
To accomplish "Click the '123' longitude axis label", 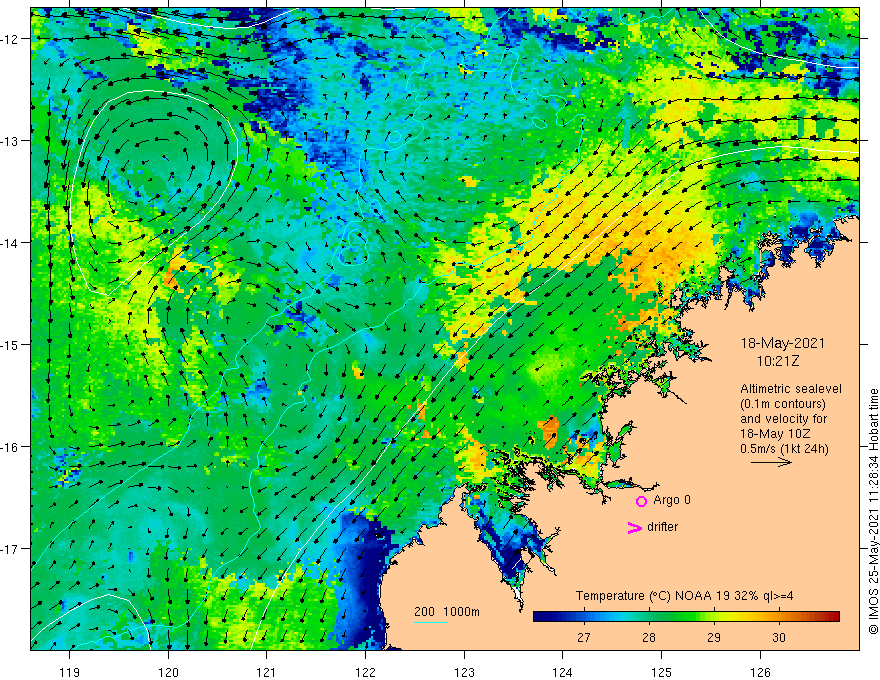I will pos(464,672).
